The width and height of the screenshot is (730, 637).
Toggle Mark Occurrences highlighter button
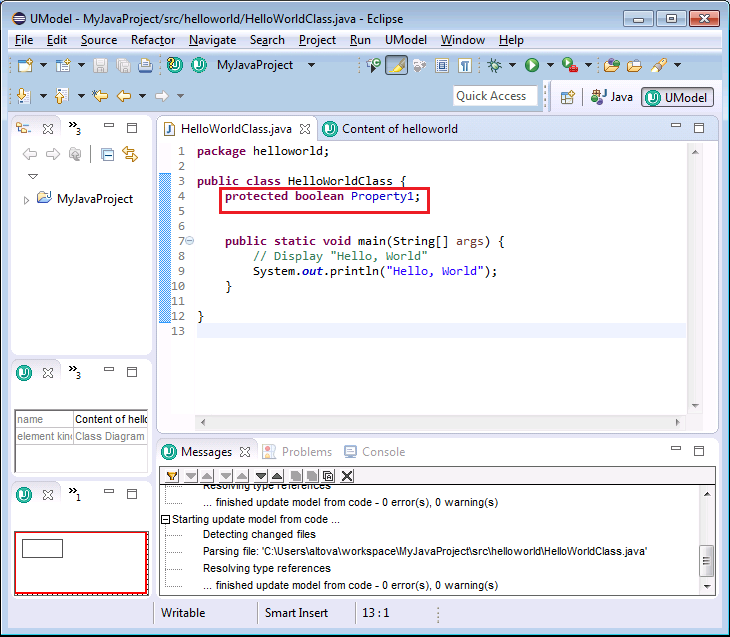(396, 65)
